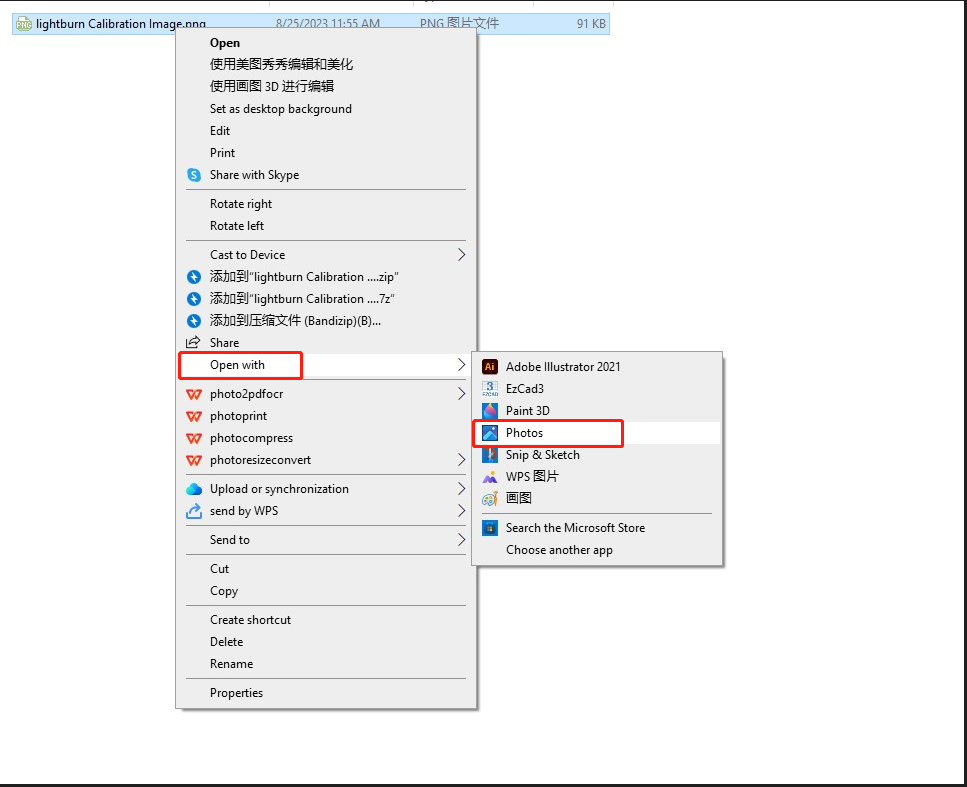Choose Set as desktop background

click(x=326, y=109)
